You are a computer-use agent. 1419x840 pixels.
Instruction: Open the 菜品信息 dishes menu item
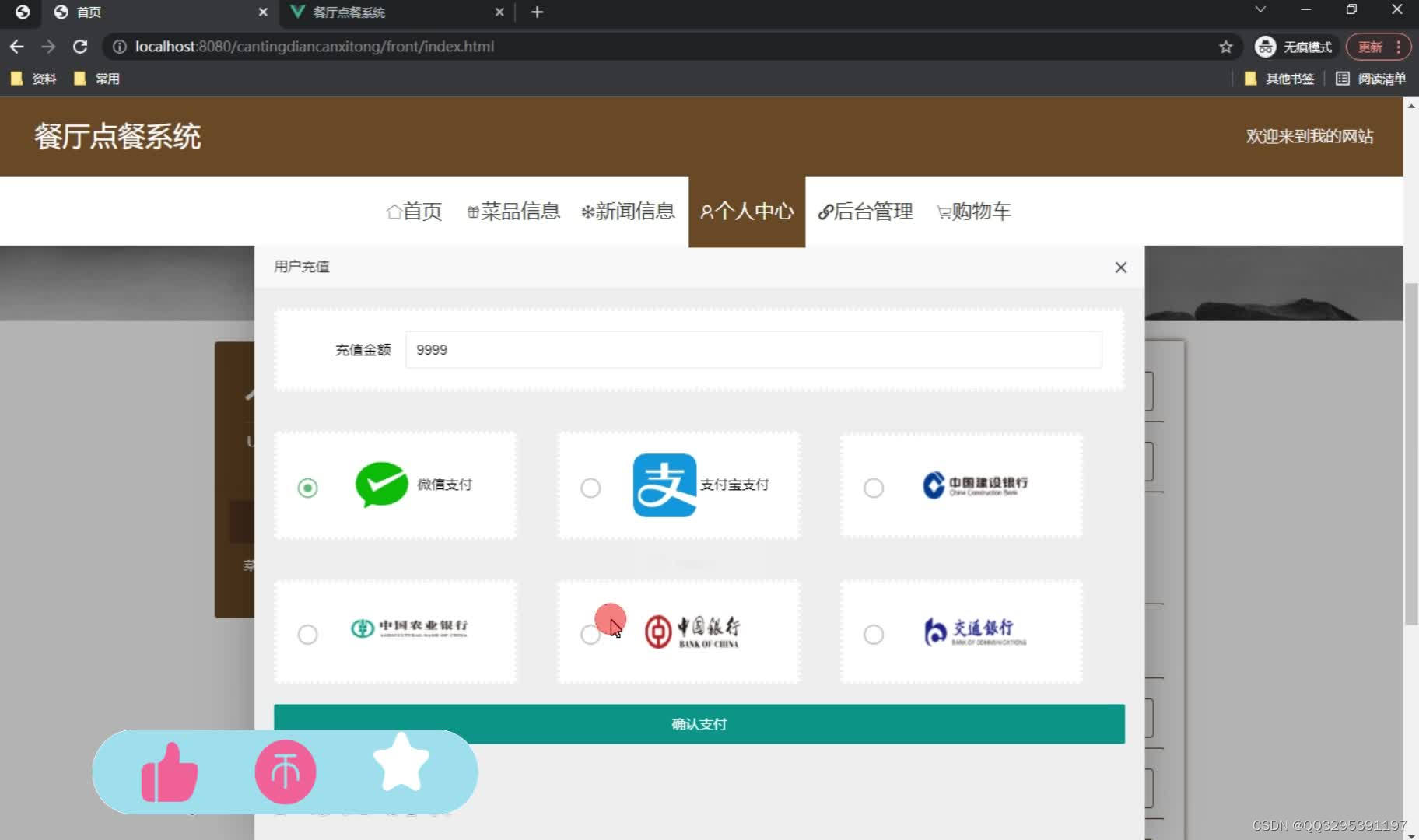pos(513,212)
